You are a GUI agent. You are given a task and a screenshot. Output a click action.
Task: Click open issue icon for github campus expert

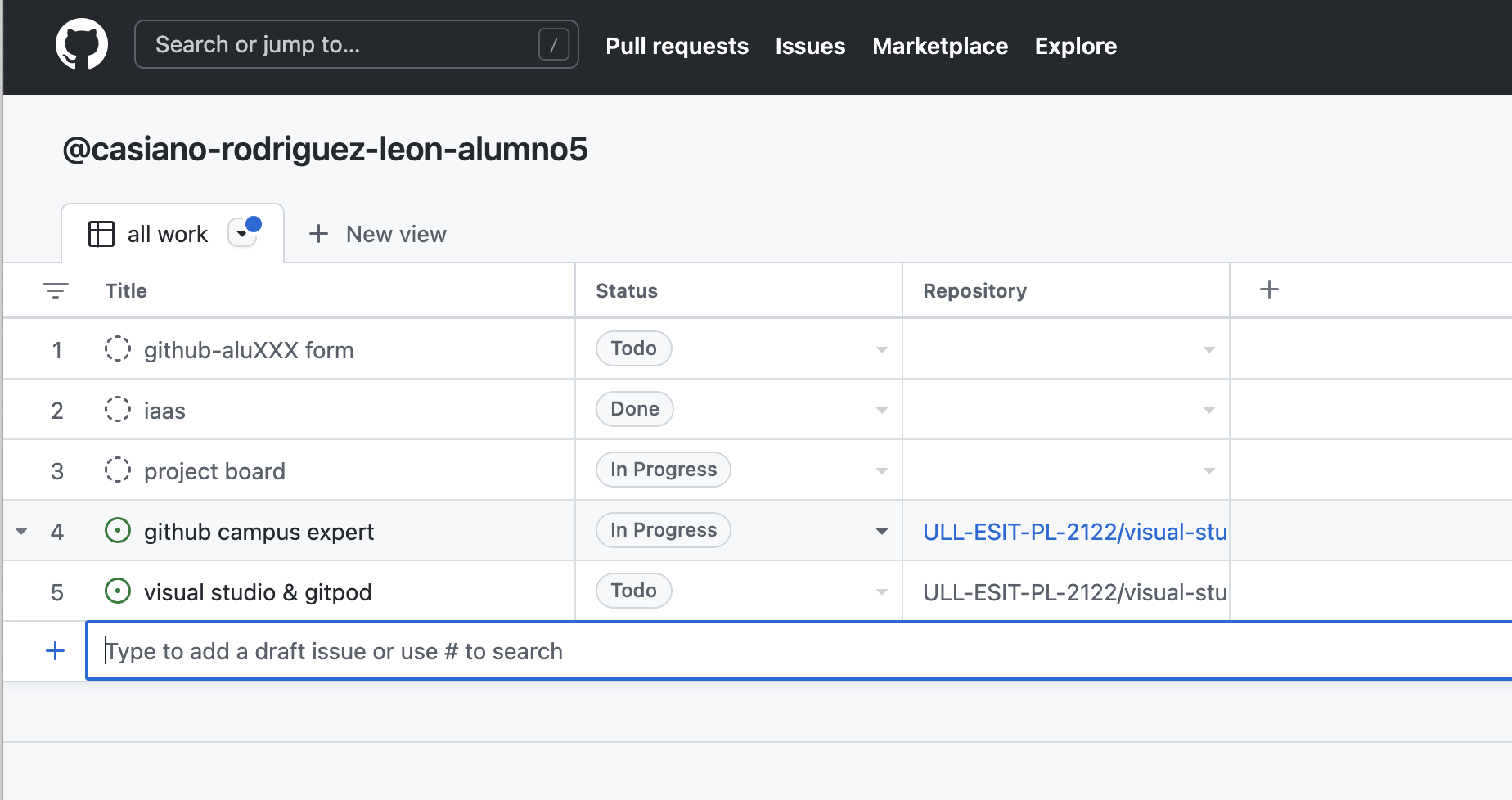pos(118,531)
